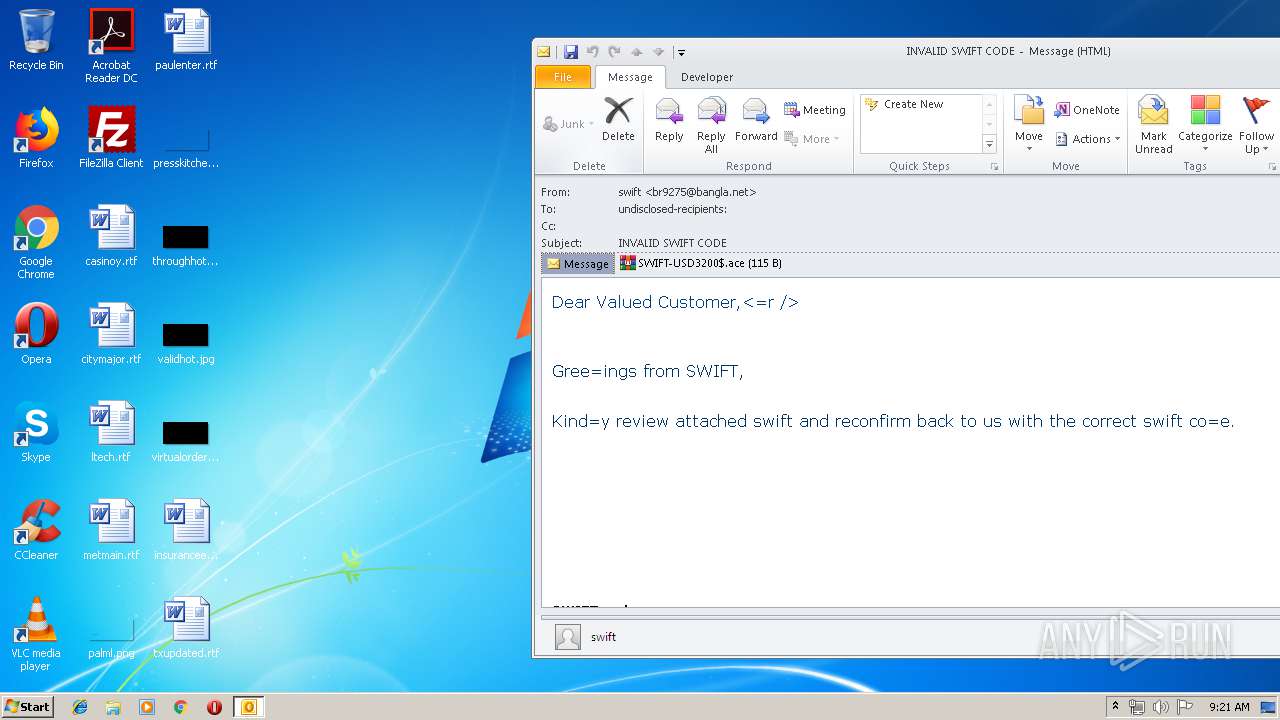Open the File tab
1280x720 pixels.
point(563,77)
